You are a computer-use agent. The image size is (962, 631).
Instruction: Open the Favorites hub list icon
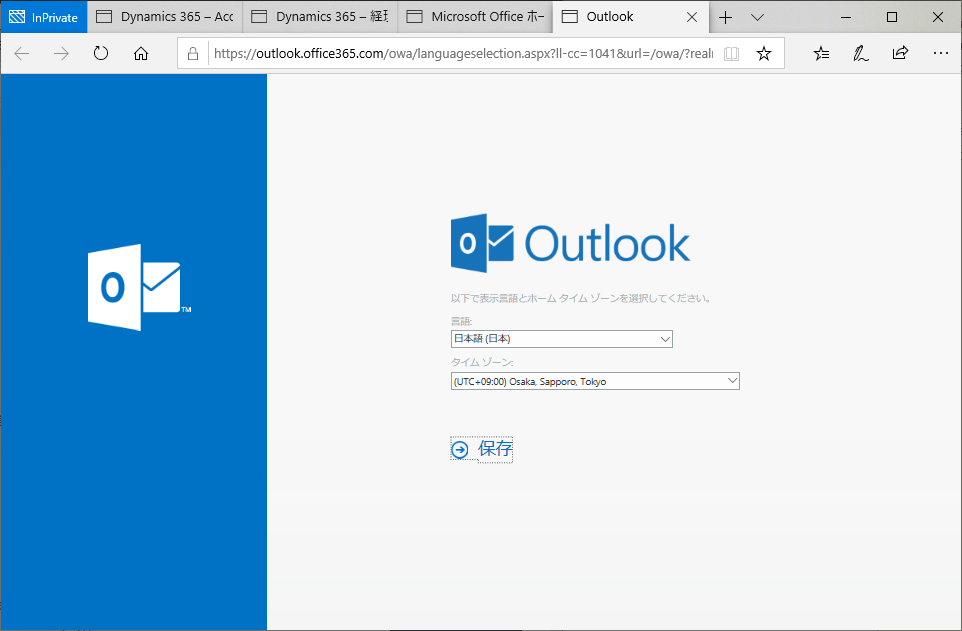(822, 53)
